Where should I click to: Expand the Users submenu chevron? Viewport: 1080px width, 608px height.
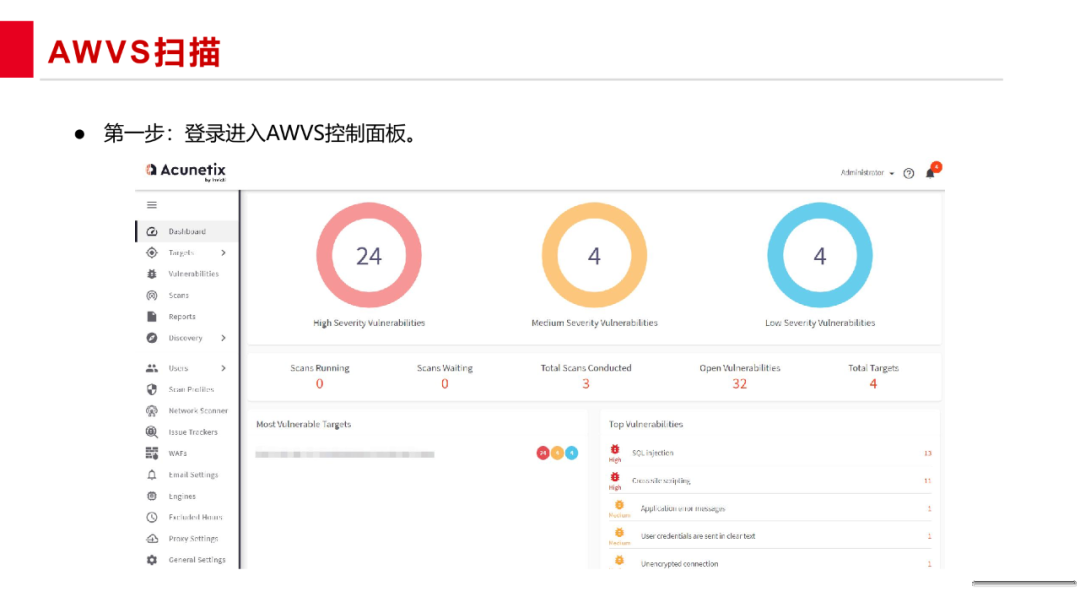point(223,368)
